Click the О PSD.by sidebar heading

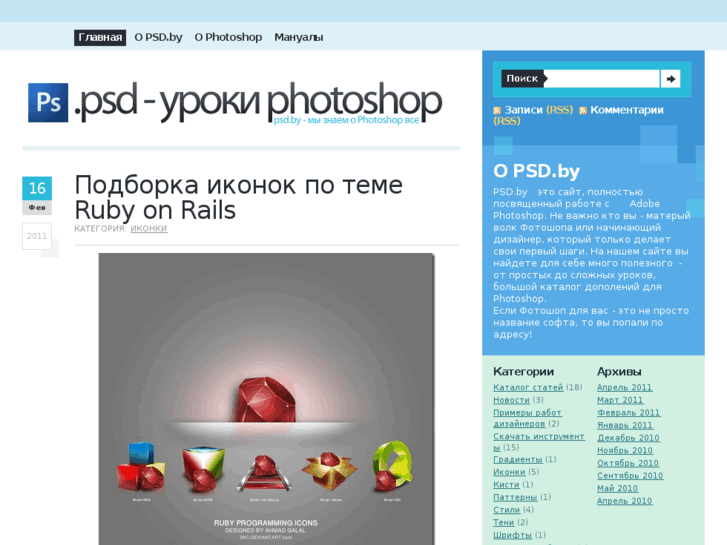coord(536,171)
